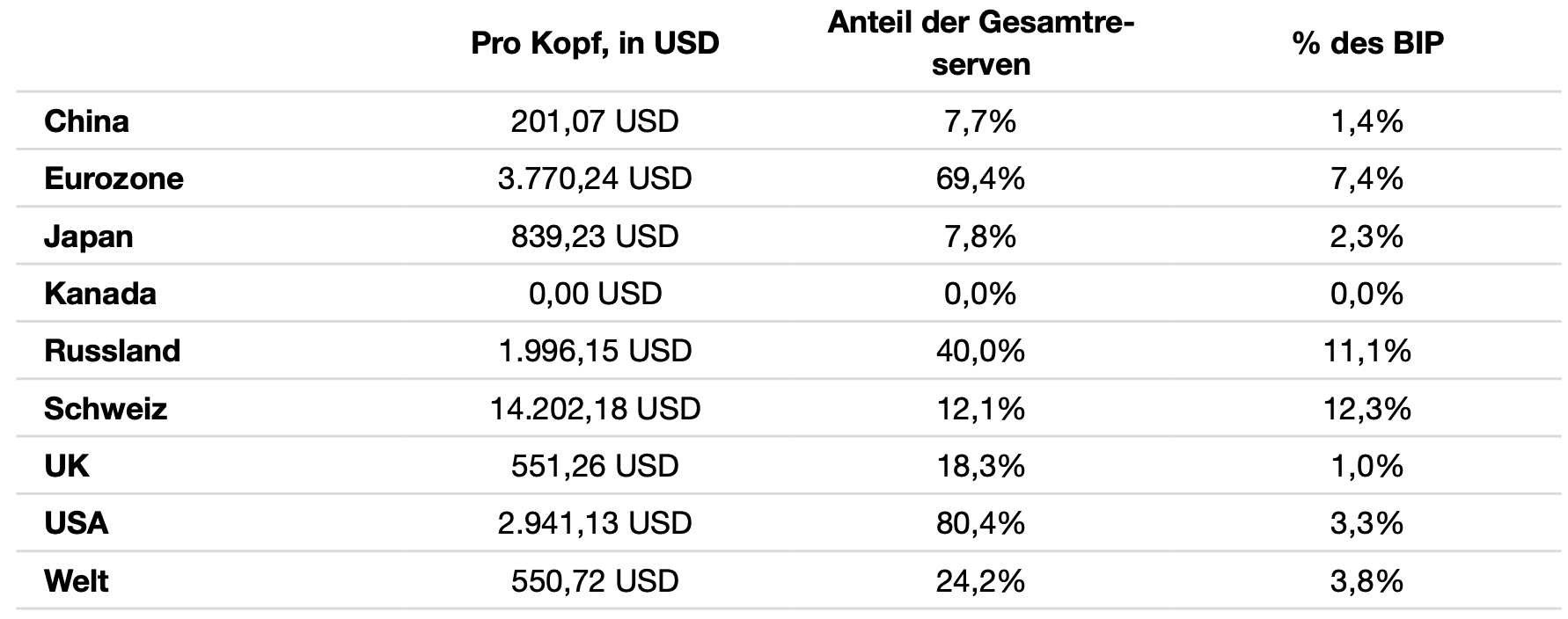Image resolution: width=1568 pixels, height=619 pixels.
Task: Select the Russland row label
Action: coord(112,352)
